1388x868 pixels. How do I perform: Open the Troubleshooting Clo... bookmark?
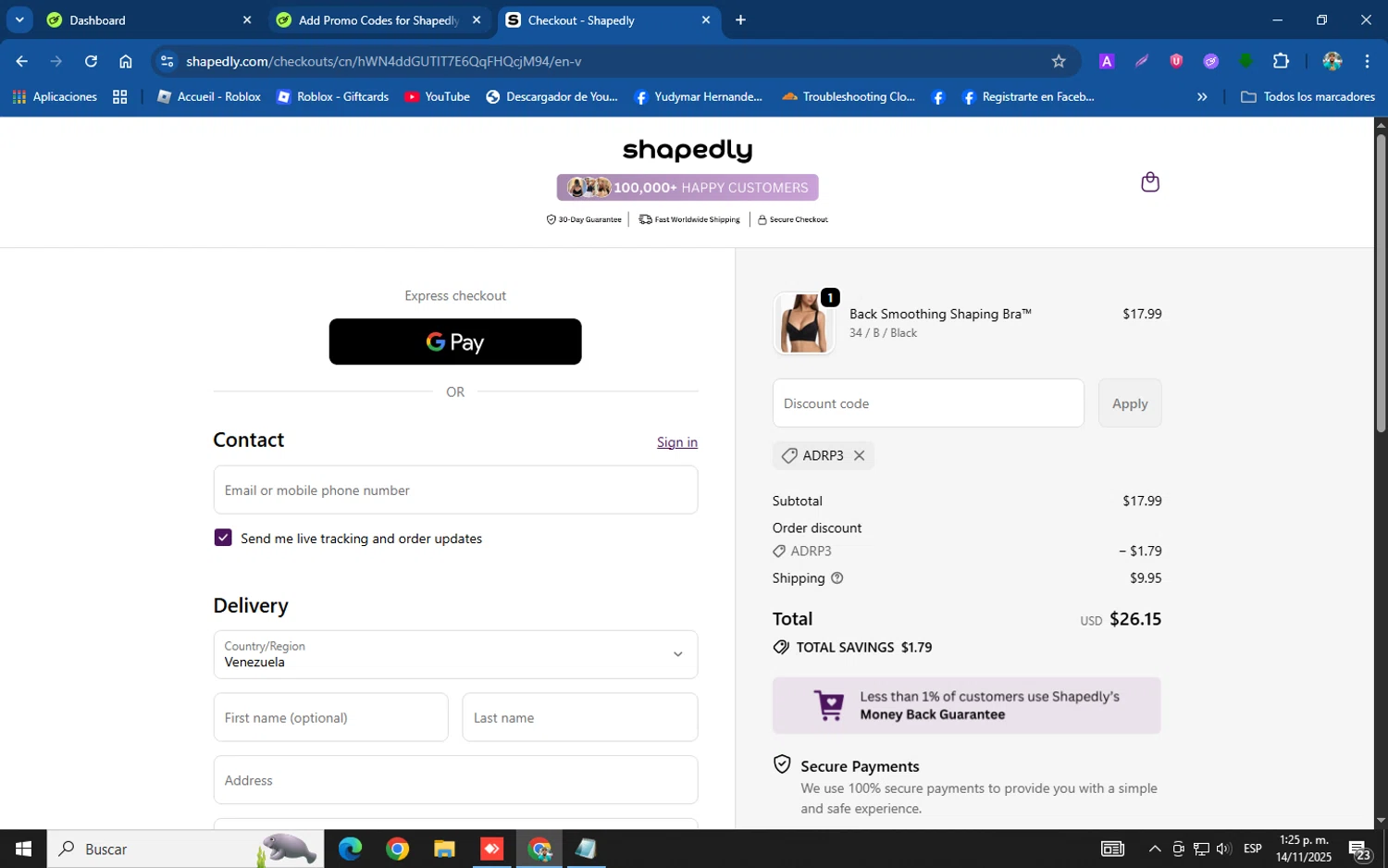click(x=849, y=96)
